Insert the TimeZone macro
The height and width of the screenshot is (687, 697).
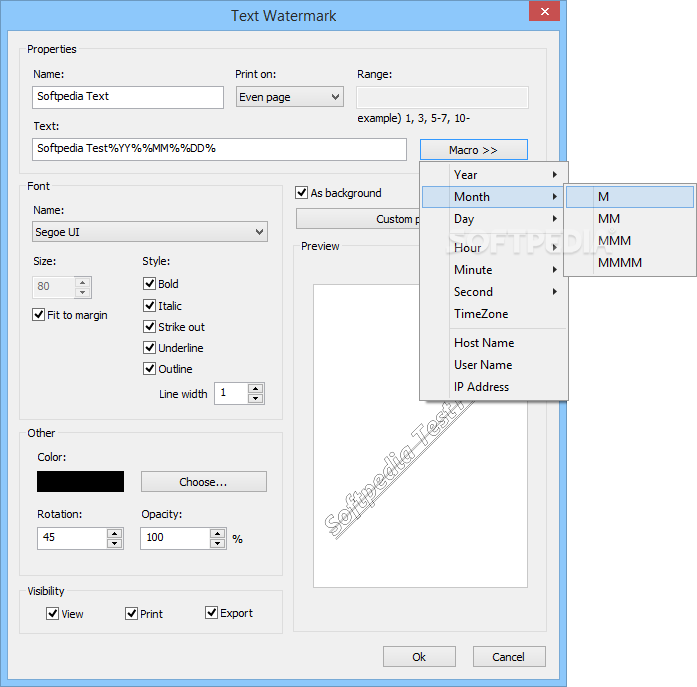(x=494, y=314)
